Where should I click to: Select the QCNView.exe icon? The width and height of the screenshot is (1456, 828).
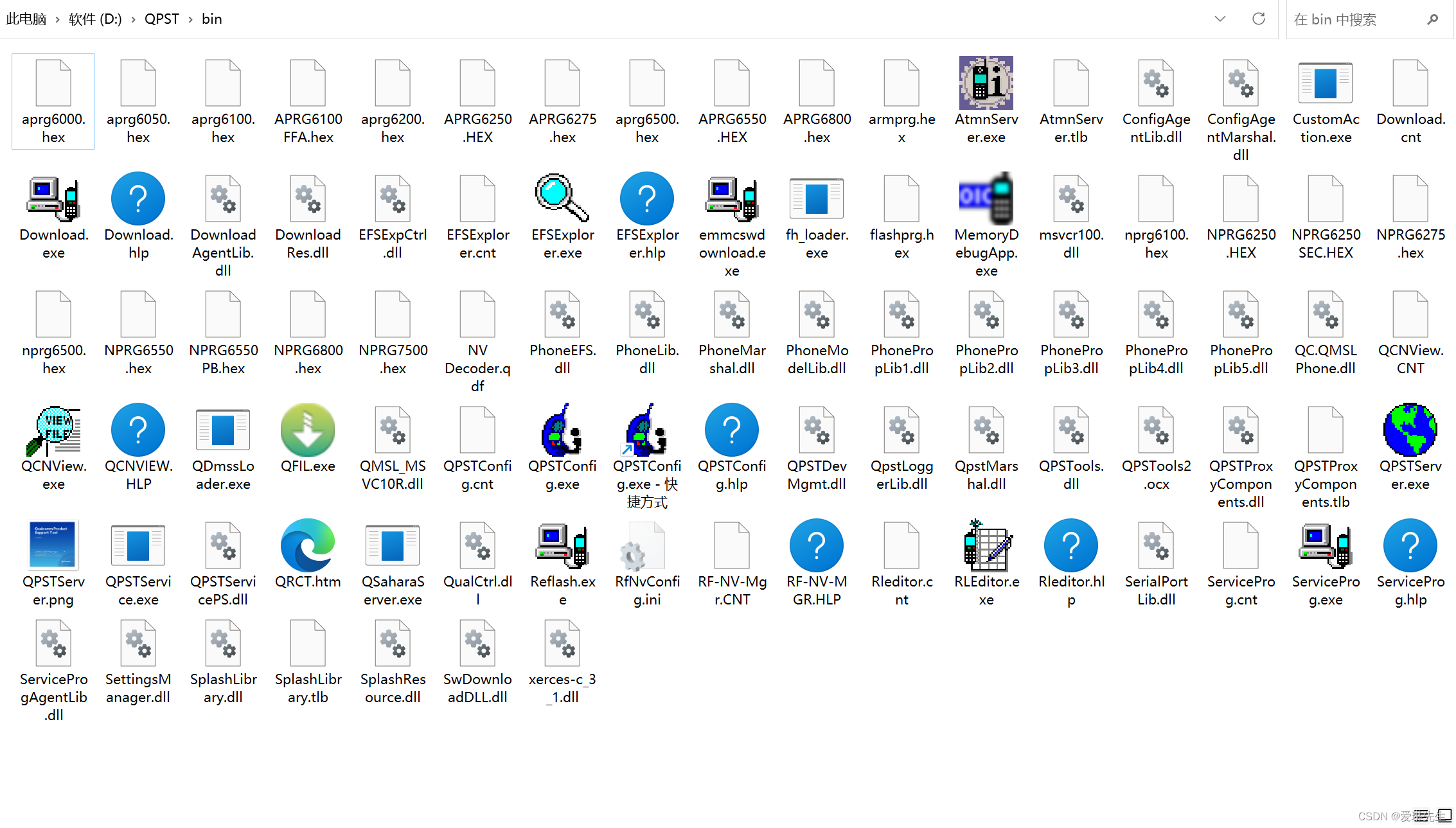[x=53, y=430]
